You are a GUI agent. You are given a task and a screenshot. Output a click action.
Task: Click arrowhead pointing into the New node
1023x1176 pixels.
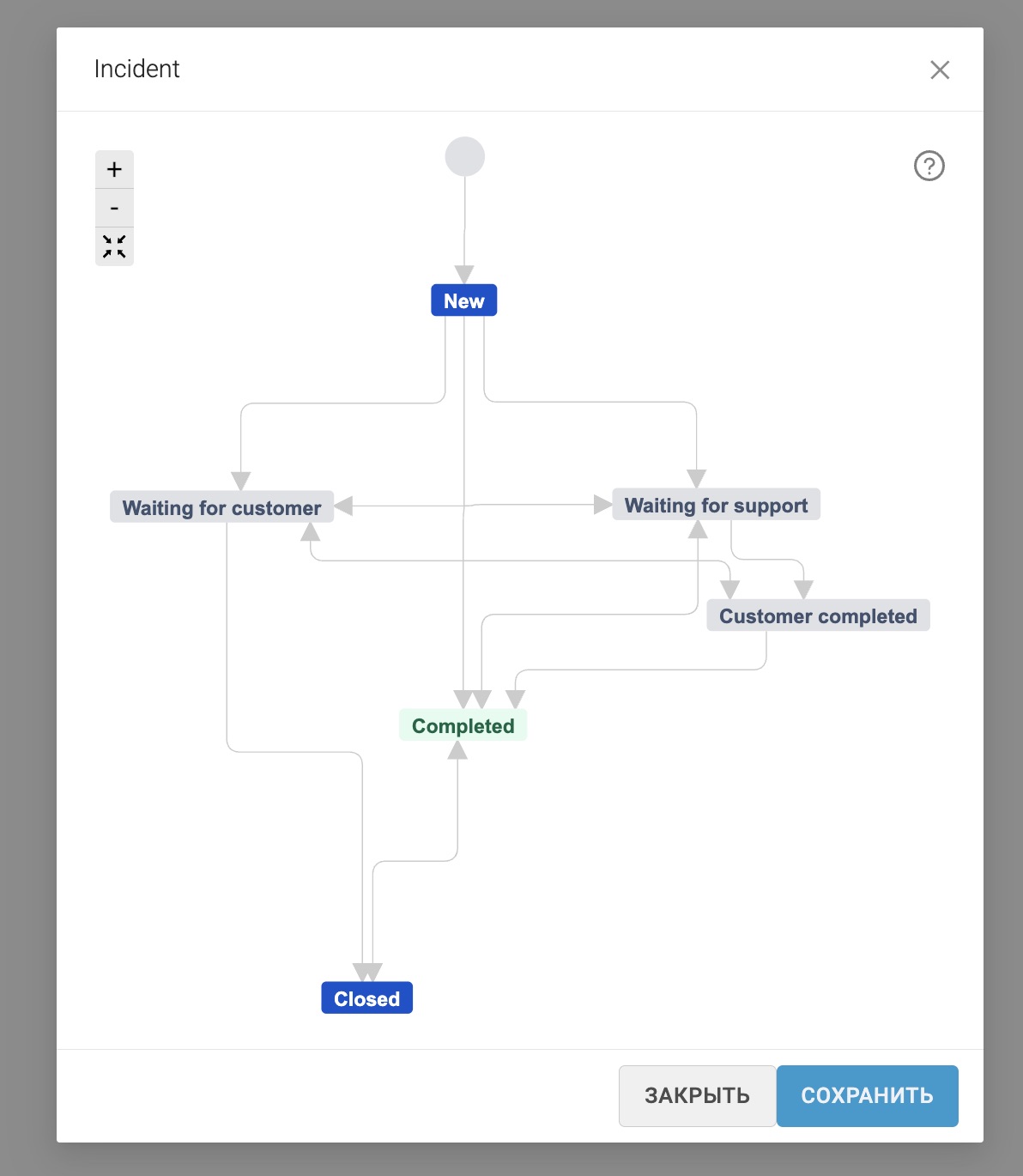pyautogui.click(x=464, y=275)
